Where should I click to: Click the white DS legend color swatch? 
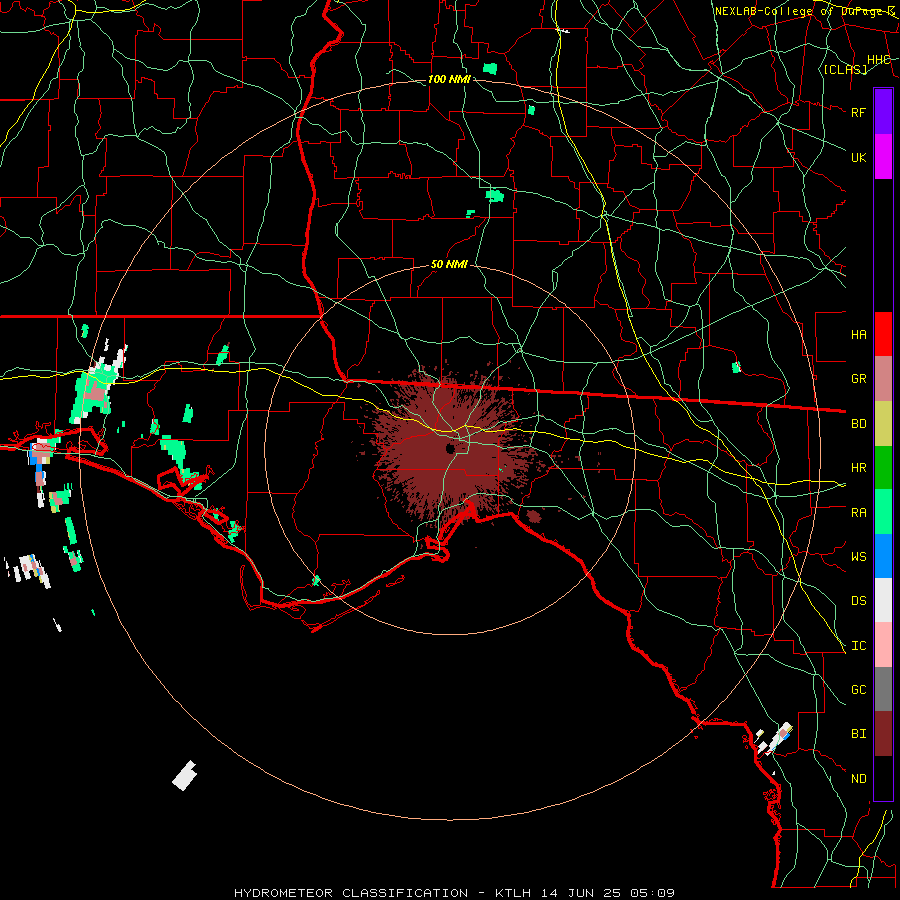click(x=883, y=600)
